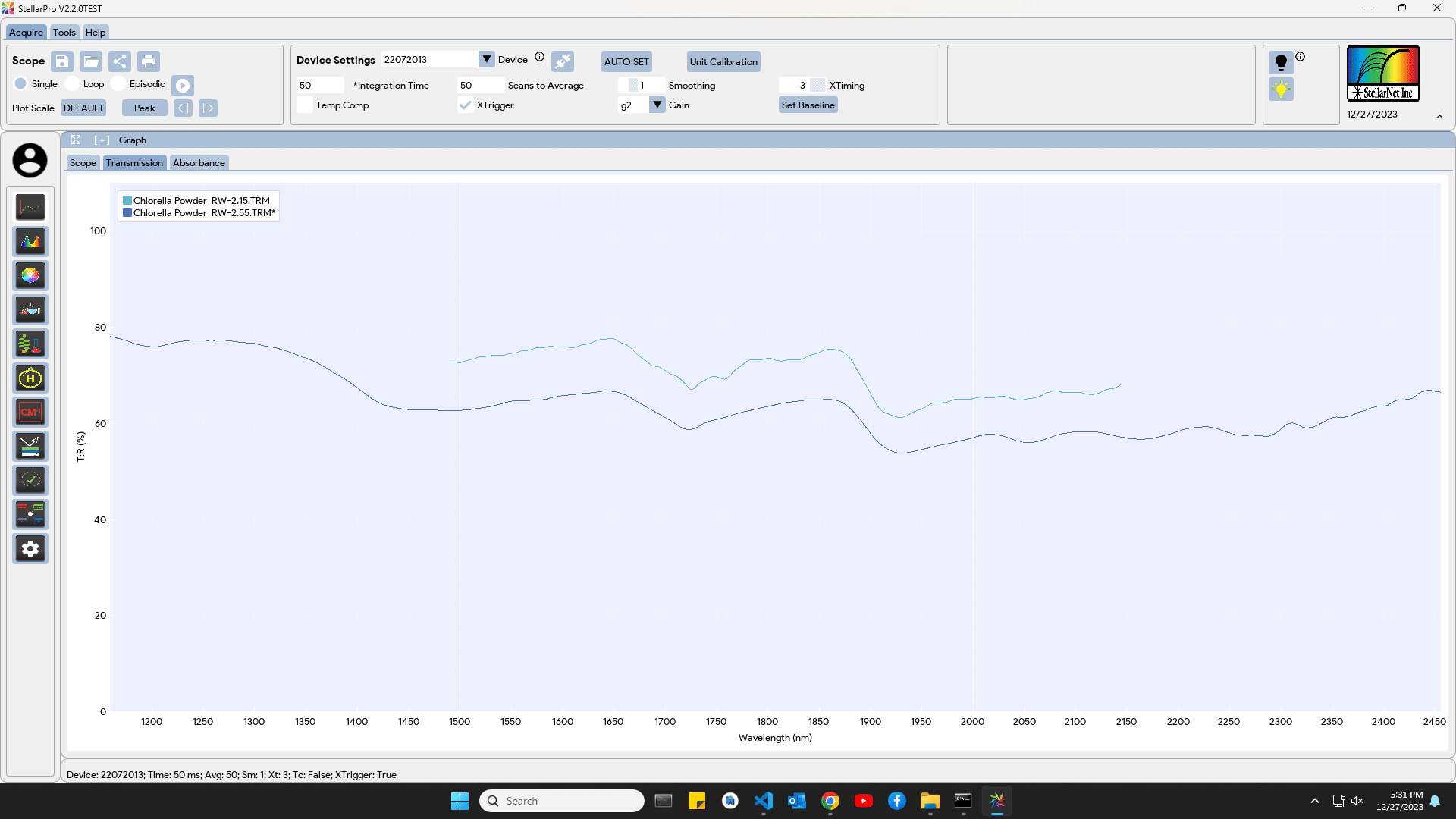Open File Explorer from the taskbar
The height and width of the screenshot is (819, 1456).
click(930, 801)
